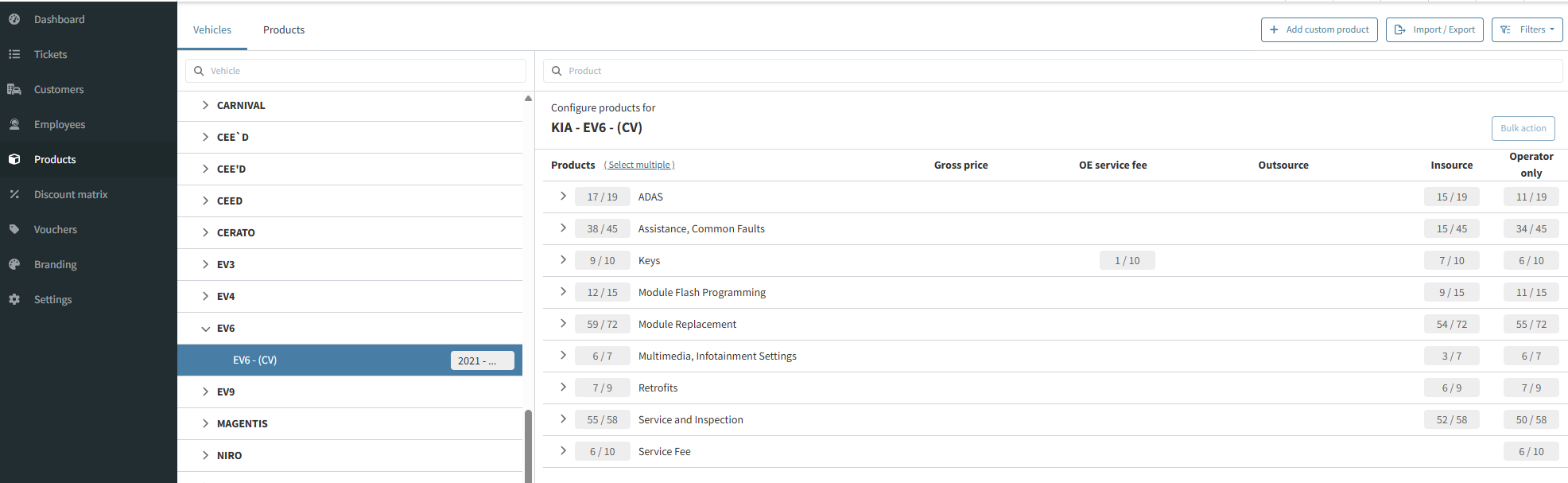This screenshot has height=483, width=1568.
Task: Click the Add custom product button
Action: pyautogui.click(x=1319, y=30)
